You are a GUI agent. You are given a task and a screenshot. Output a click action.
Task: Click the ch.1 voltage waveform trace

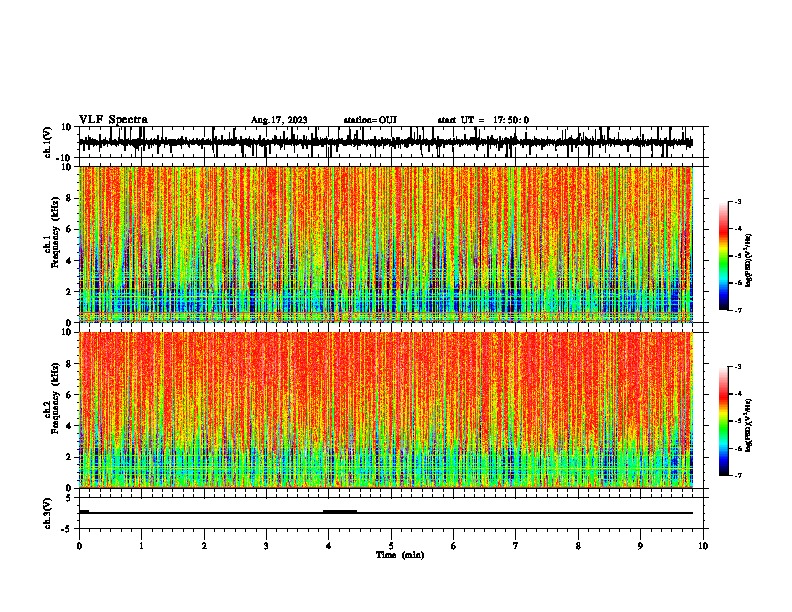pyautogui.click(x=386, y=143)
